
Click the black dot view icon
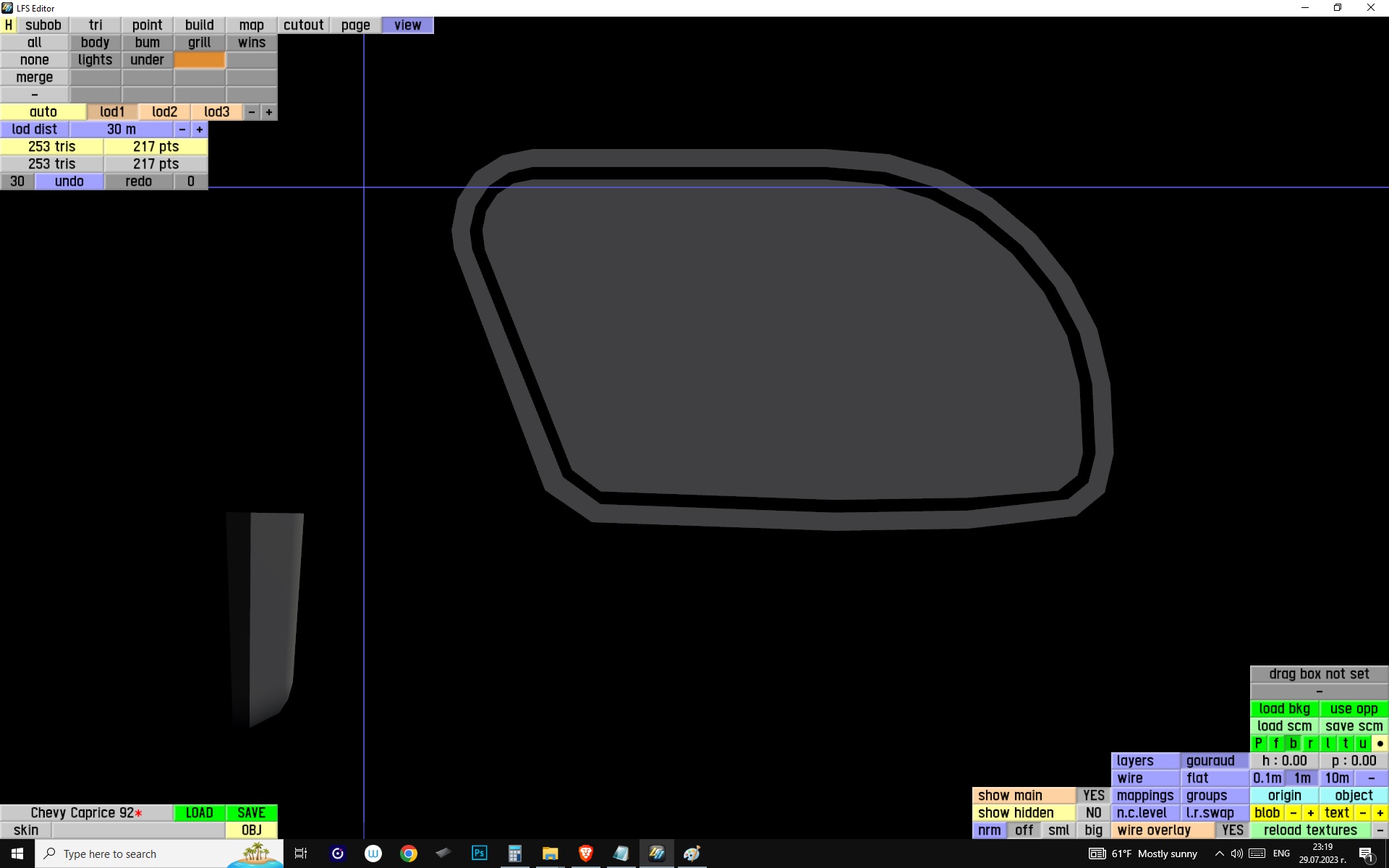click(x=1380, y=743)
